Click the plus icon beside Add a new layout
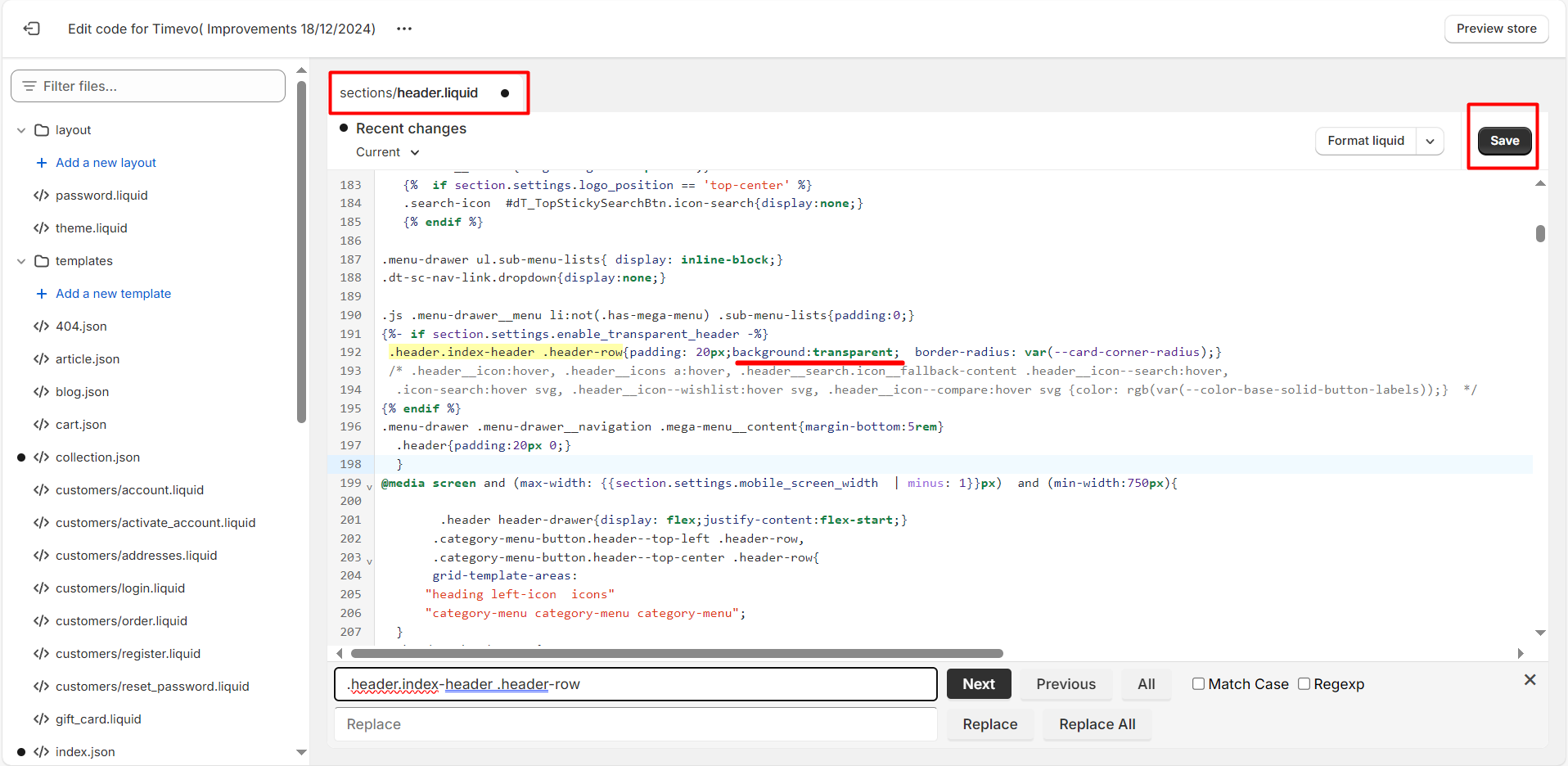Viewport: 1568px width, 766px height. point(42,163)
